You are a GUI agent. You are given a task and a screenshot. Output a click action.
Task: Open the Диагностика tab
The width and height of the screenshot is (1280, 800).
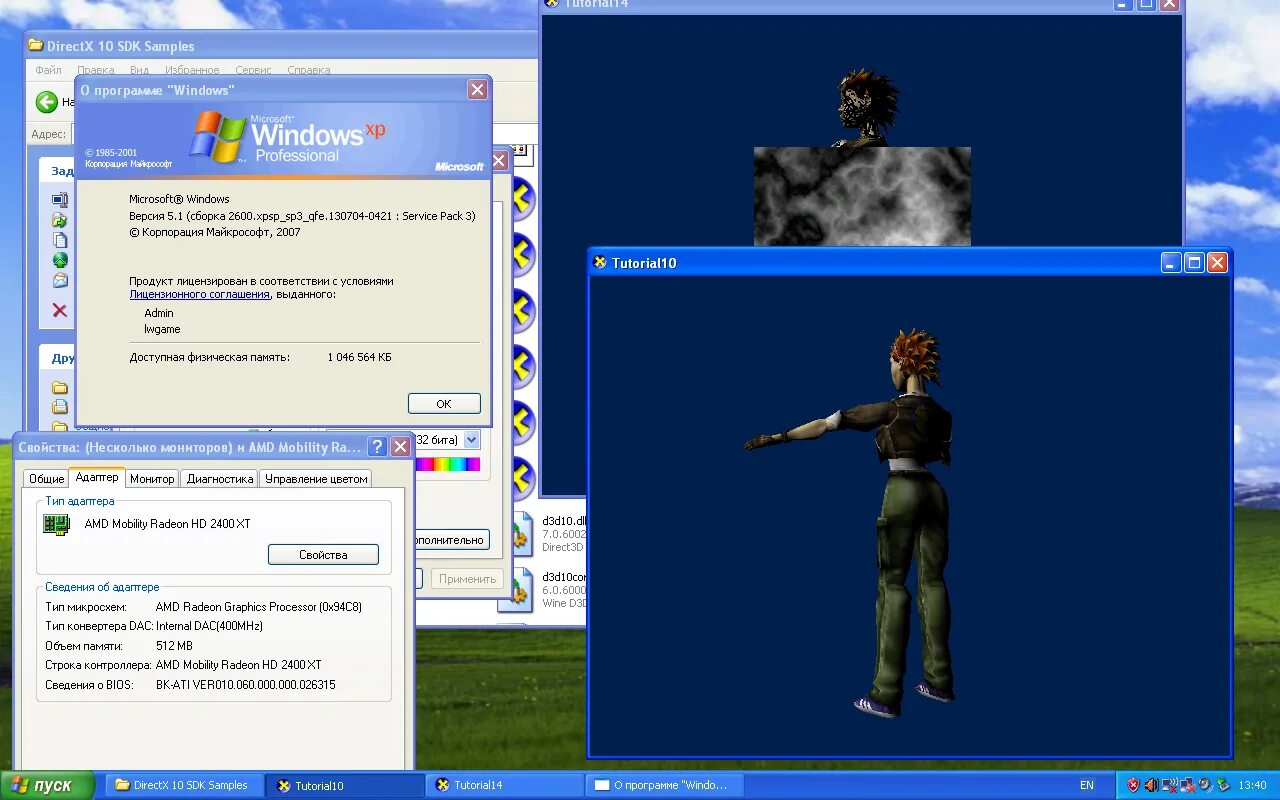pyautogui.click(x=219, y=479)
